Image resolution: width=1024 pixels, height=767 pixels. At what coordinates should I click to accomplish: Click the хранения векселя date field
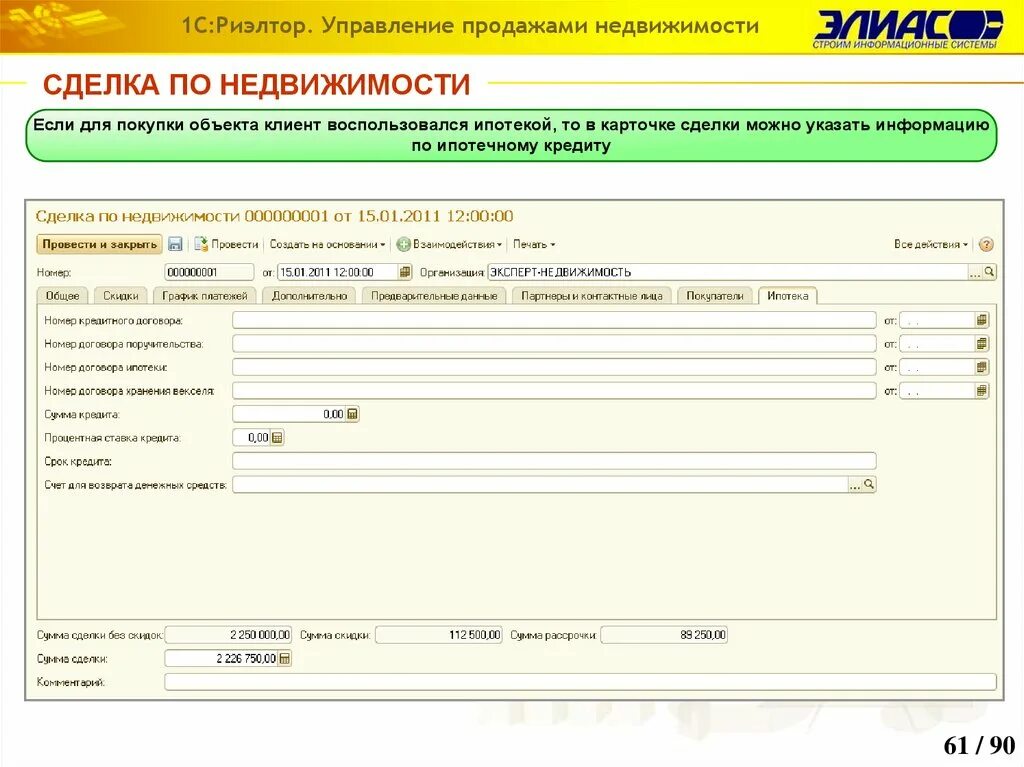click(x=937, y=391)
